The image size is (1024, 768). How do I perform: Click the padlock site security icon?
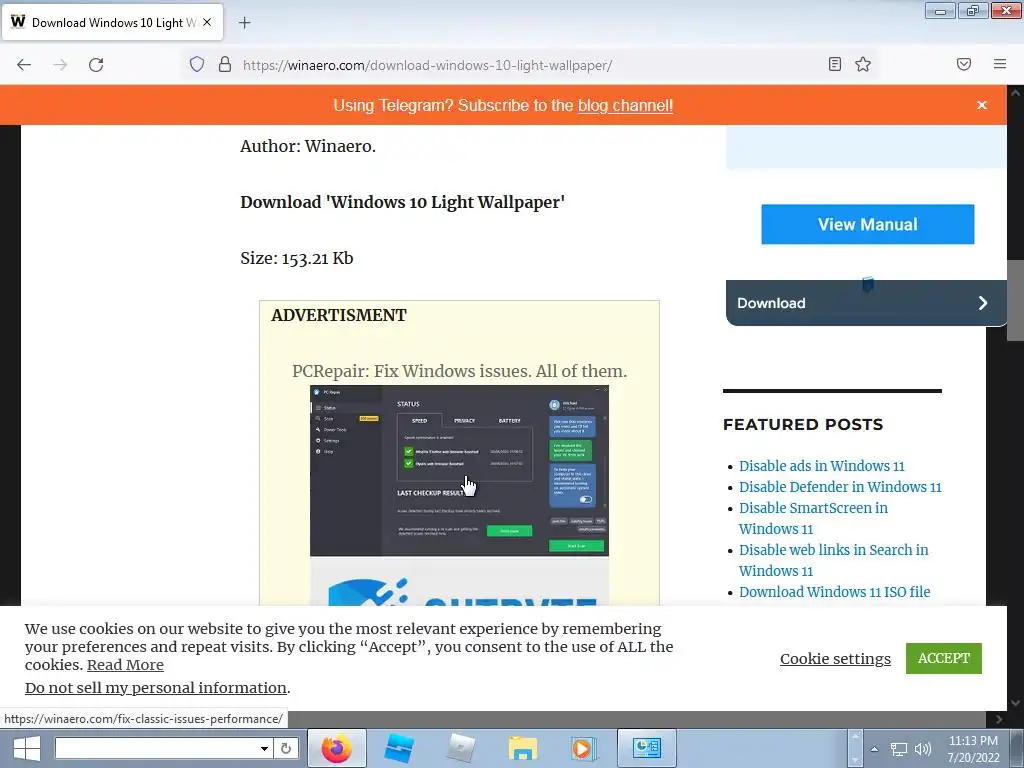tap(225, 64)
